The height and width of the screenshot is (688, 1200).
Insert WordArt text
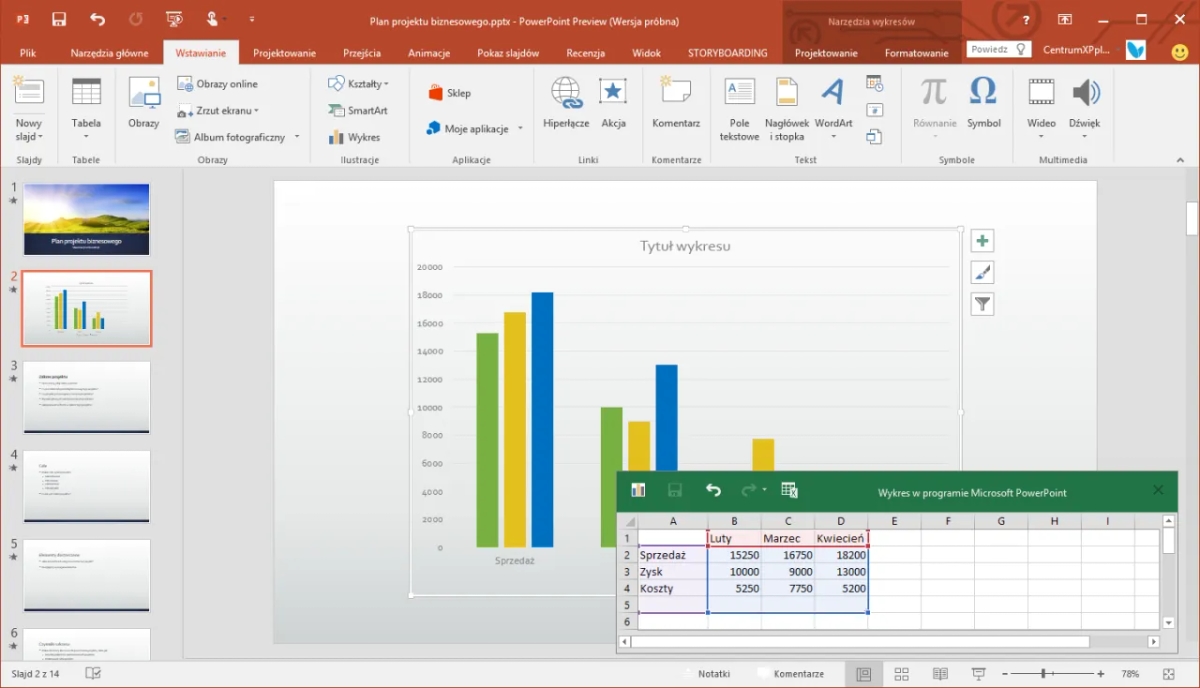[833, 105]
